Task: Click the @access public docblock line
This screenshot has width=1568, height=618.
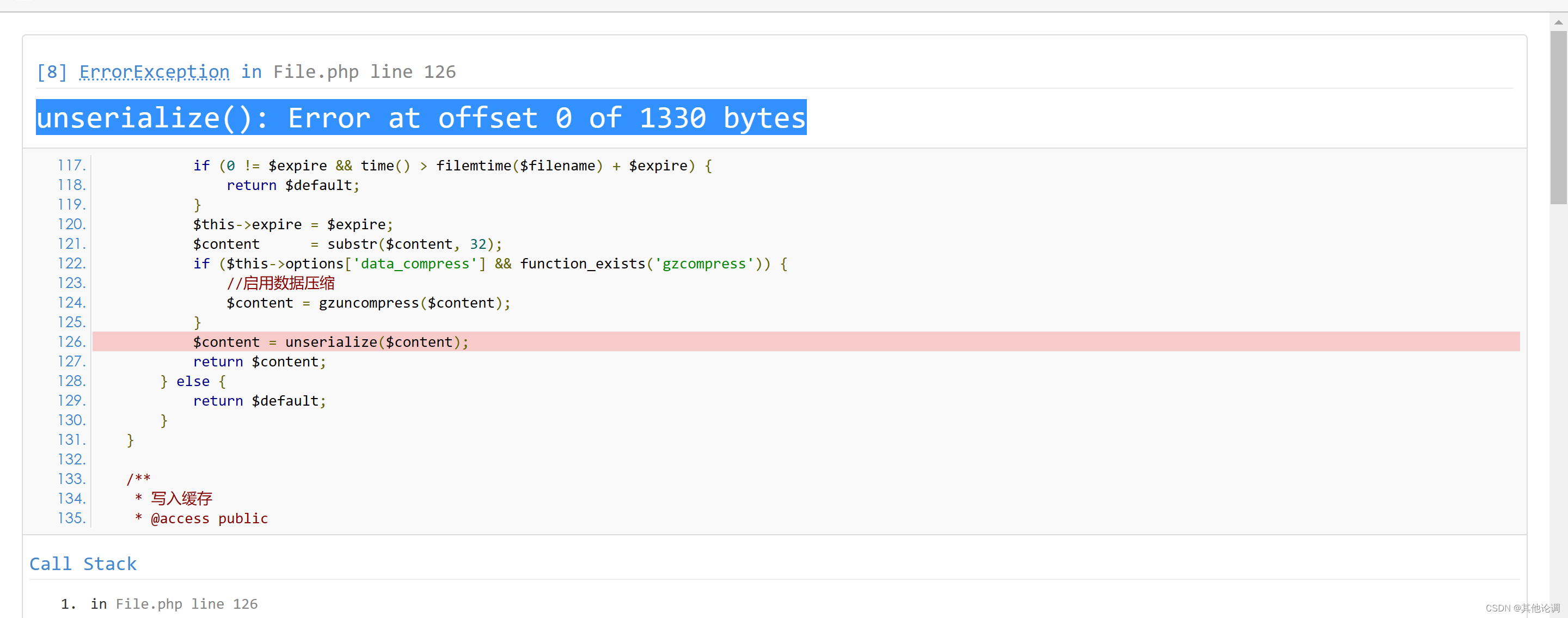Action: pos(209,518)
